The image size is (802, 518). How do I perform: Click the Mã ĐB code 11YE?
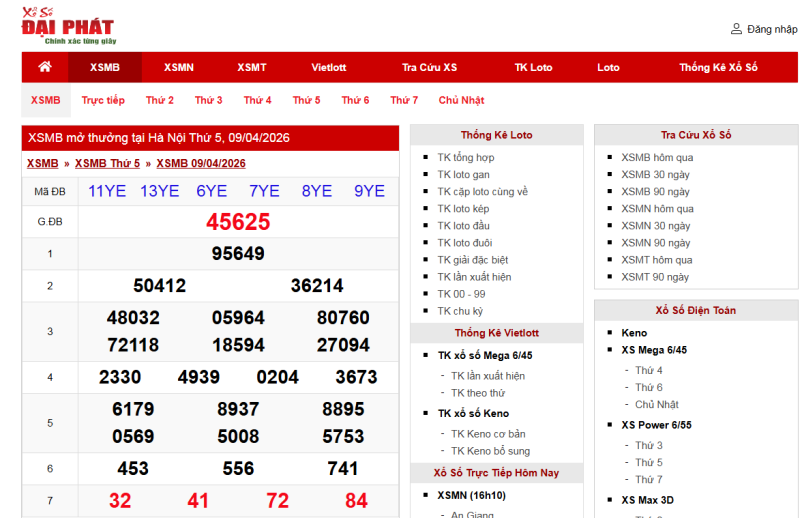pyautogui.click(x=107, y=191)
